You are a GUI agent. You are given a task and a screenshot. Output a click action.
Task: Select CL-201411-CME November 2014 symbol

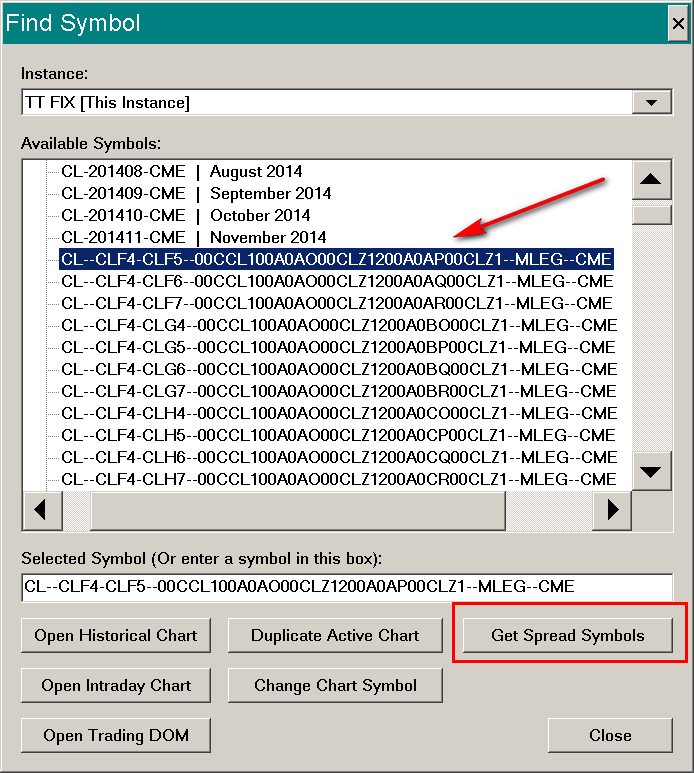pyautogui.click(x=193, y=237)
